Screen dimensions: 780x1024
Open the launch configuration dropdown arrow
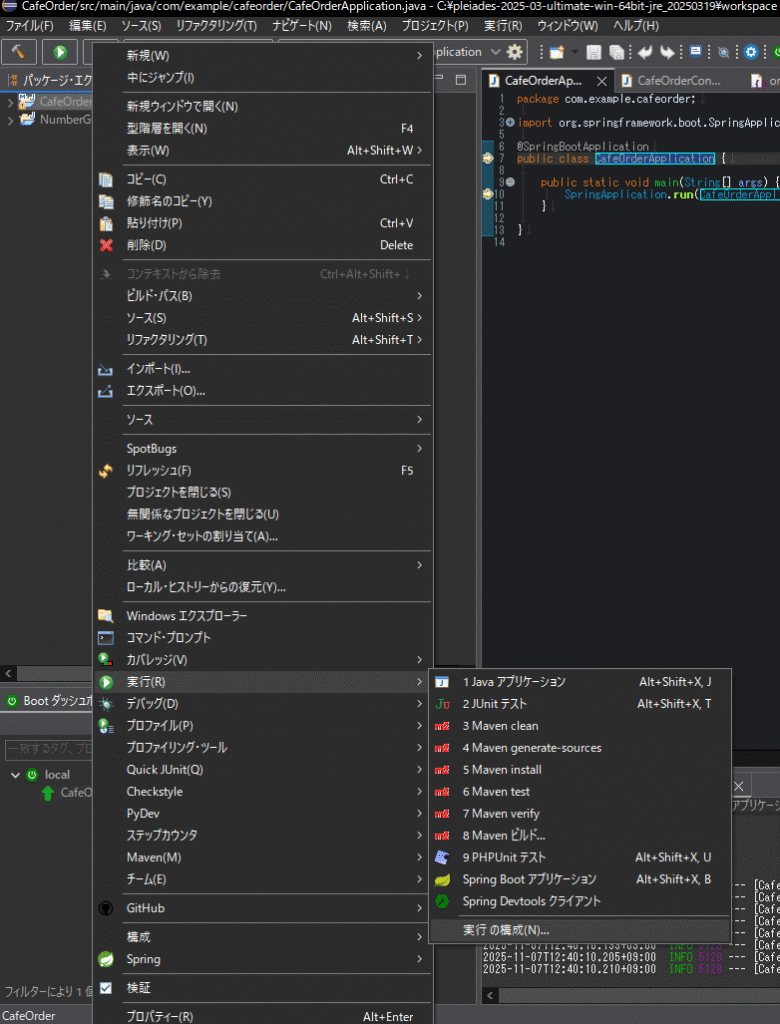[494, 52]
